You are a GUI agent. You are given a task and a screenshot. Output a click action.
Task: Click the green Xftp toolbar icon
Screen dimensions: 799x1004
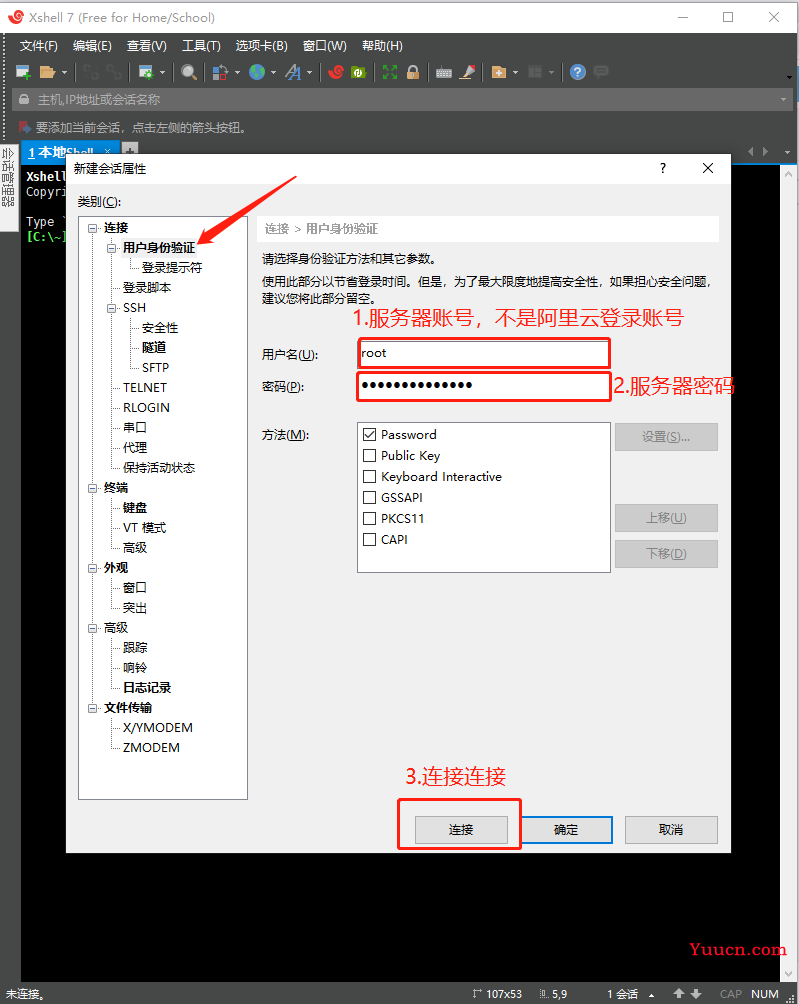[359, 72]
